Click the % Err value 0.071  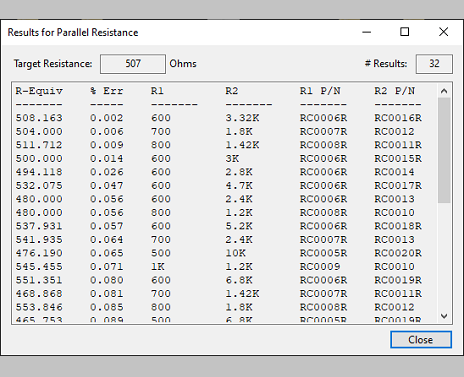pyautogui.click(x=107, y=267)
